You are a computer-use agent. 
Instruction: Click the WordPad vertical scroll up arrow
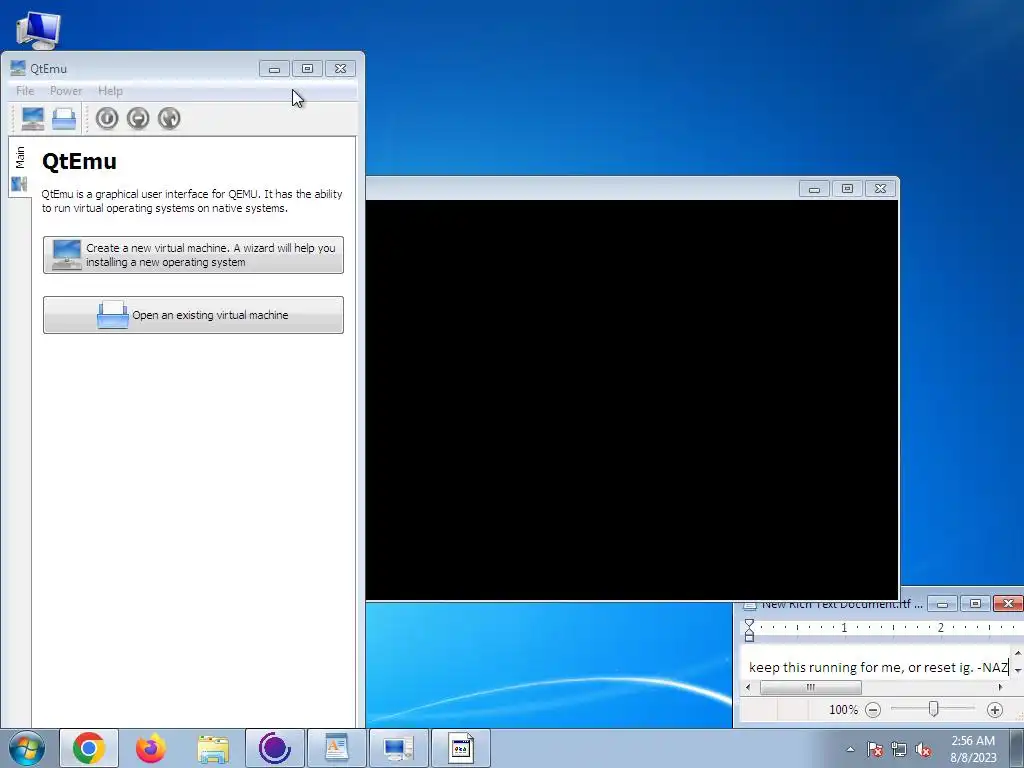(1017, 653)
